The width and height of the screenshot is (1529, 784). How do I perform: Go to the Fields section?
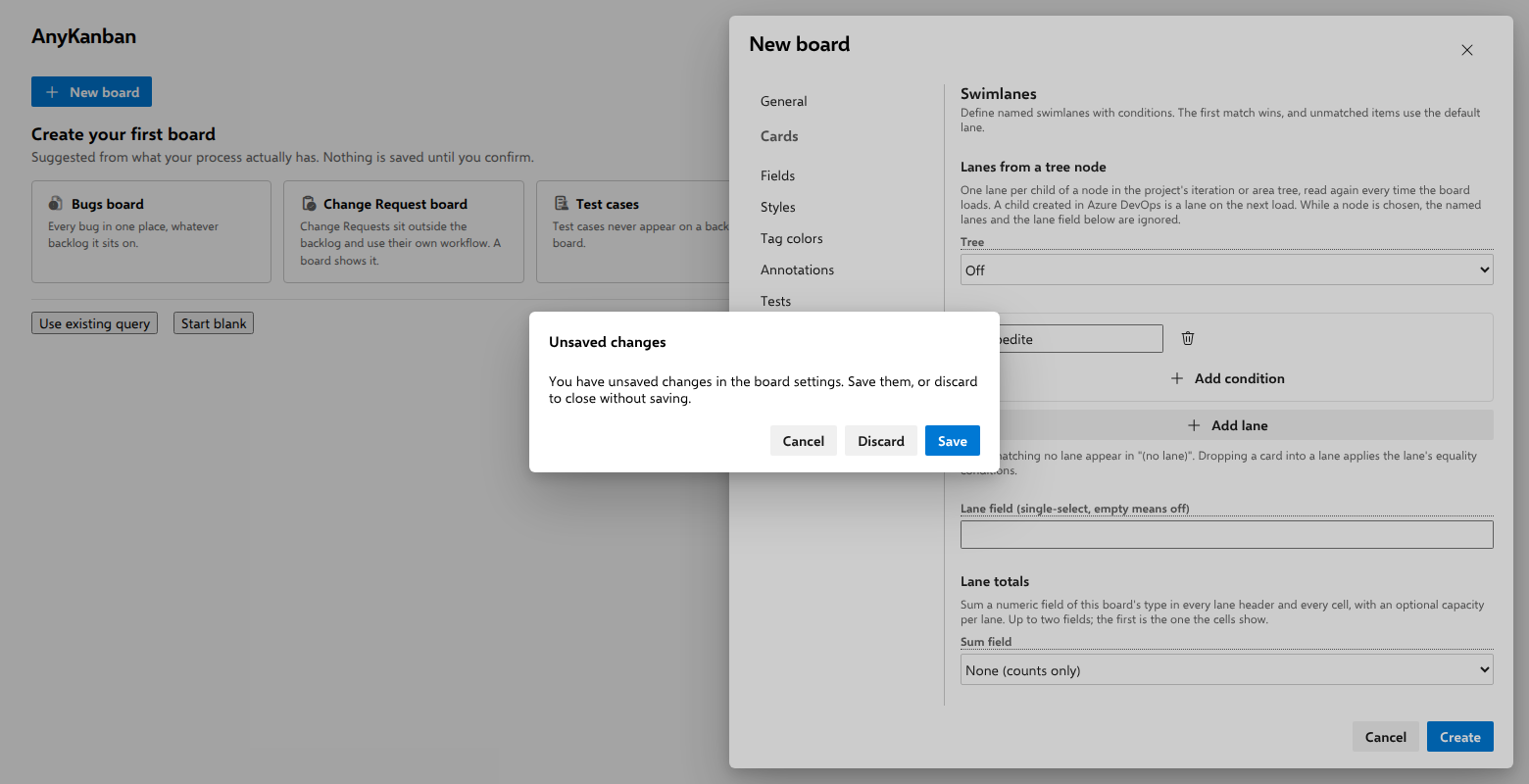tap(778, 175)
